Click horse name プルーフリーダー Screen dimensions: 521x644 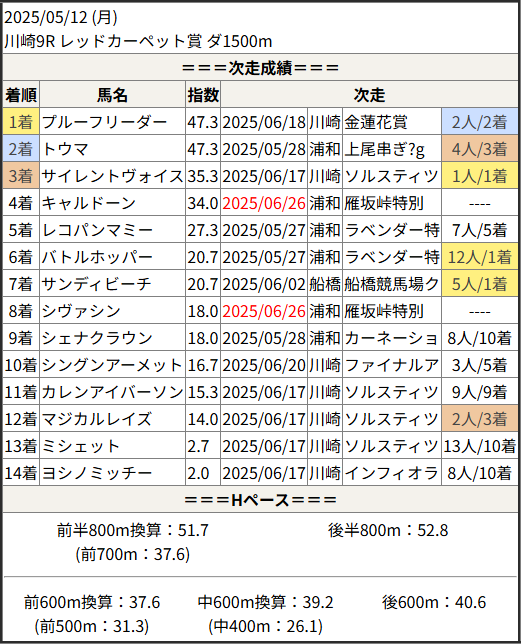[x=104, y=122]
